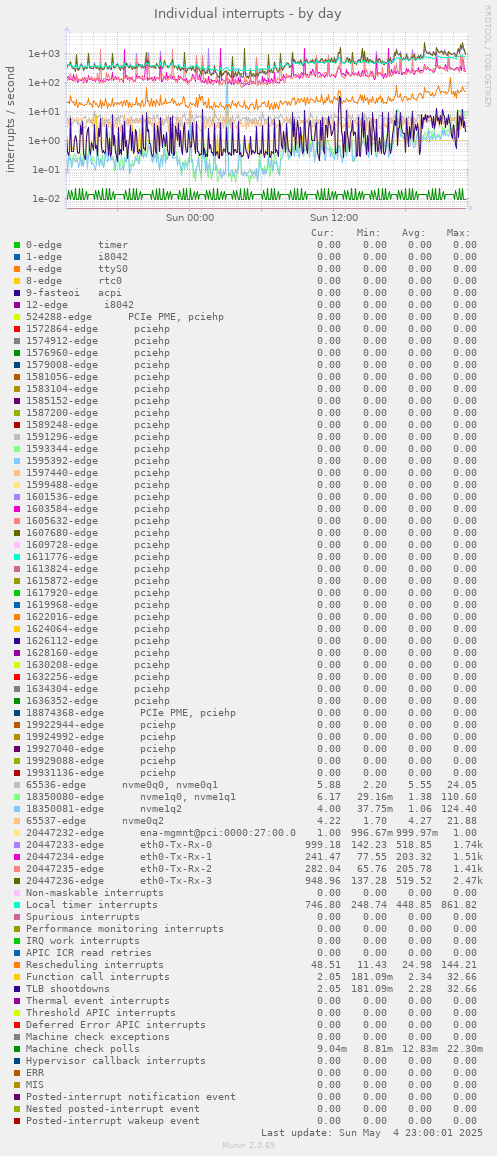Click the graph title Individual interrupts by day
497x1156 pixels.
click(x=248, y=13)
